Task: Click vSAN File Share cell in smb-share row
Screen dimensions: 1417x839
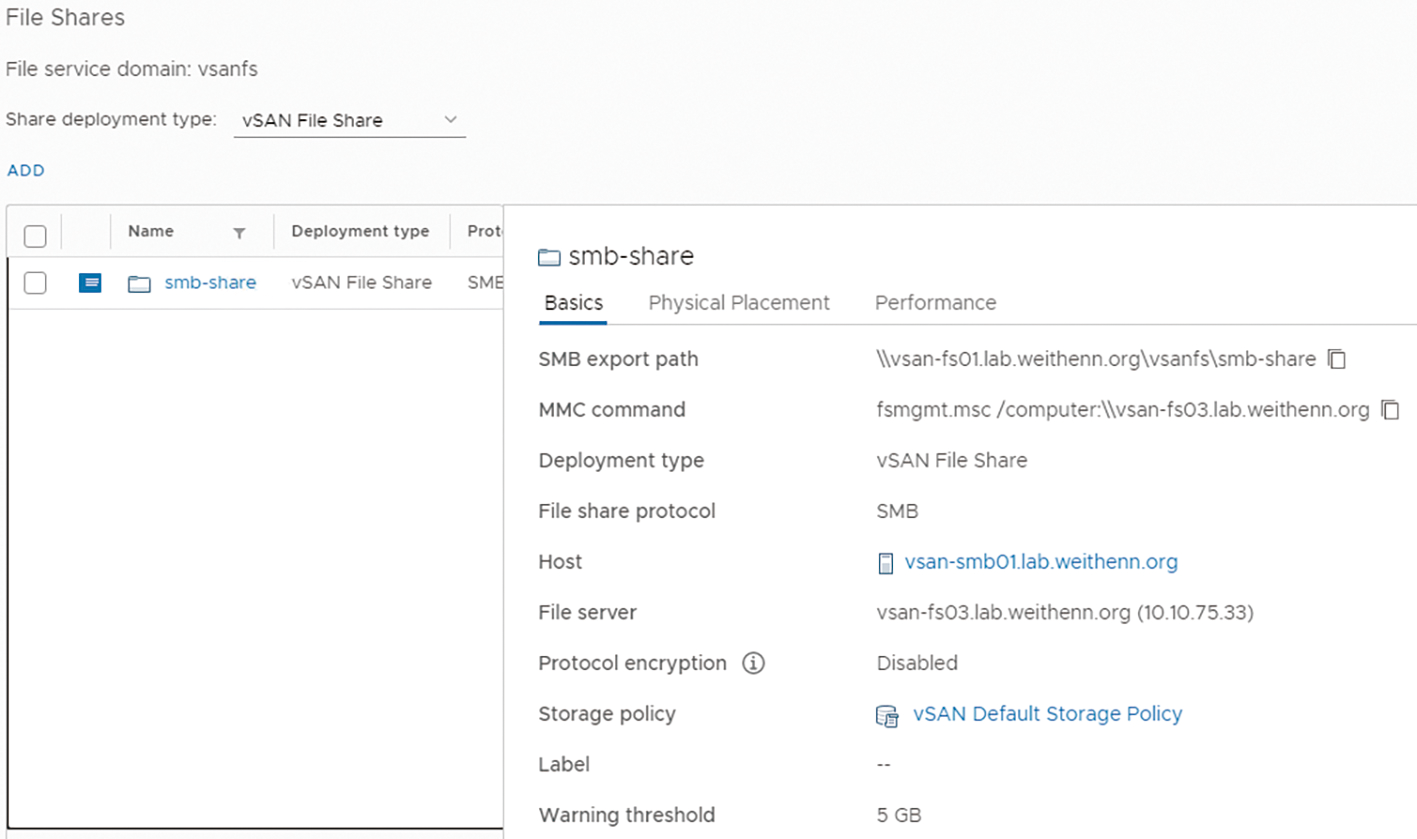Action: (x=362, y=283)
